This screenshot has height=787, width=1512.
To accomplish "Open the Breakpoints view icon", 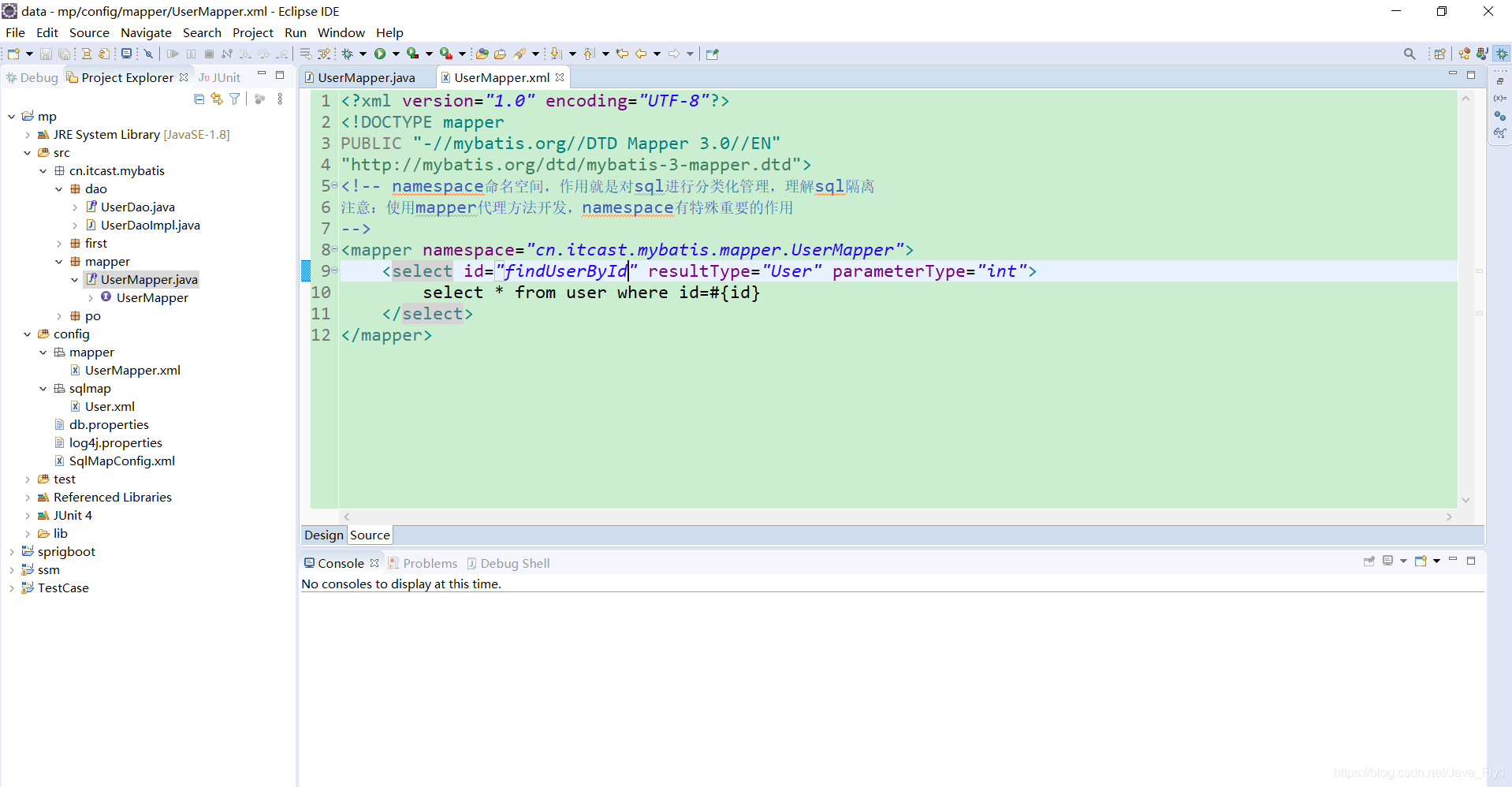I will [1499, 116].
